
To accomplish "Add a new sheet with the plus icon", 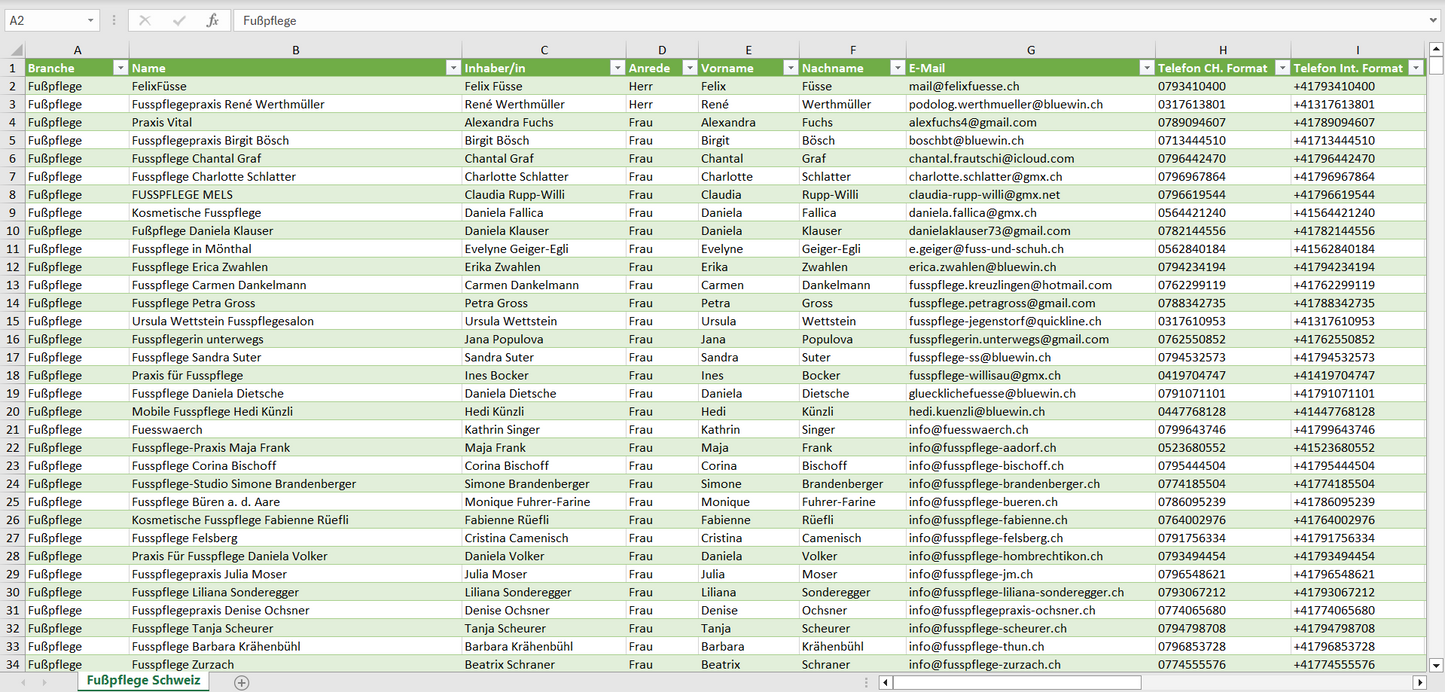I will (x=241, y=682).
